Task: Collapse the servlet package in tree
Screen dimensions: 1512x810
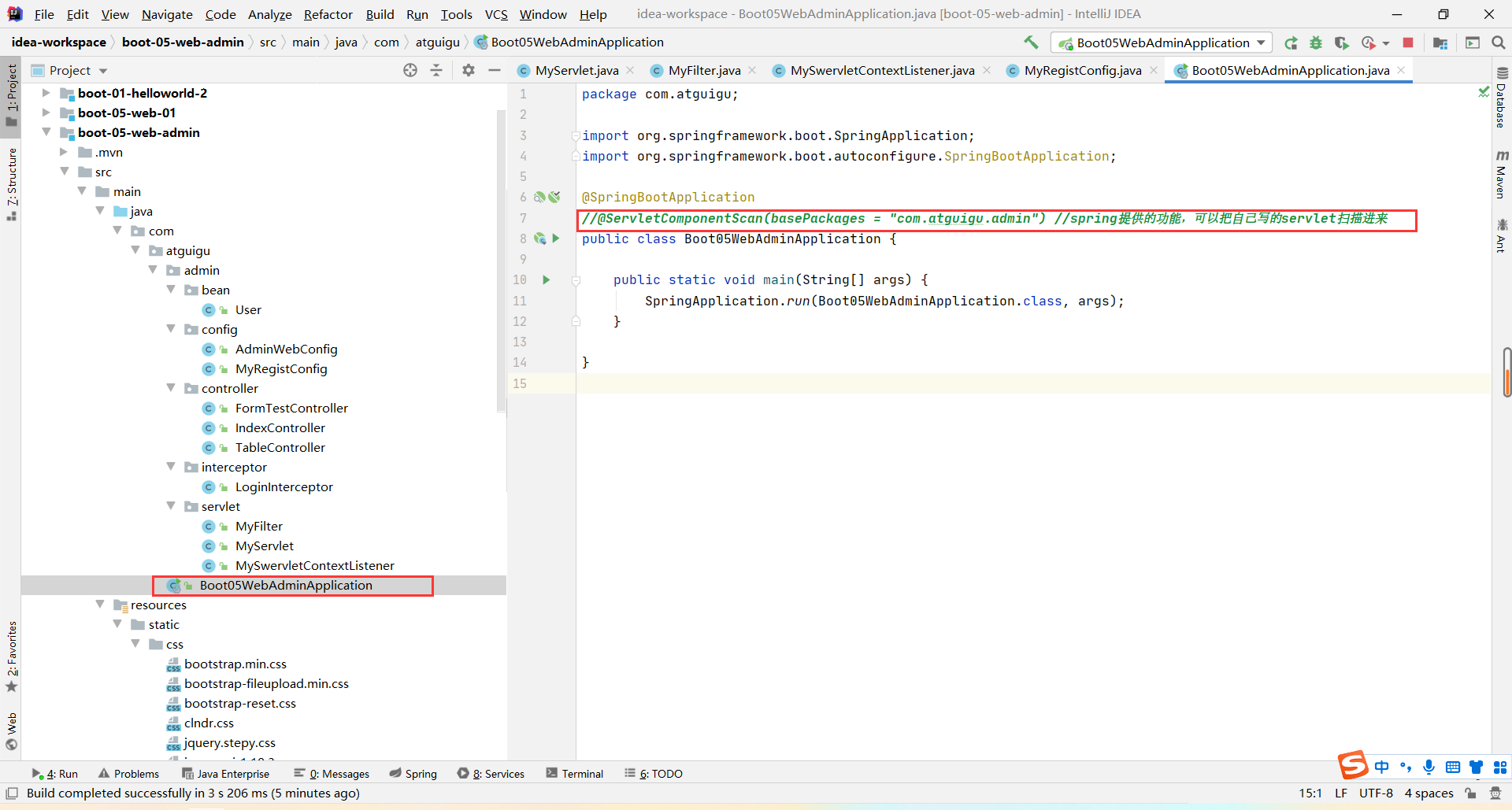Action: point(171,506)
